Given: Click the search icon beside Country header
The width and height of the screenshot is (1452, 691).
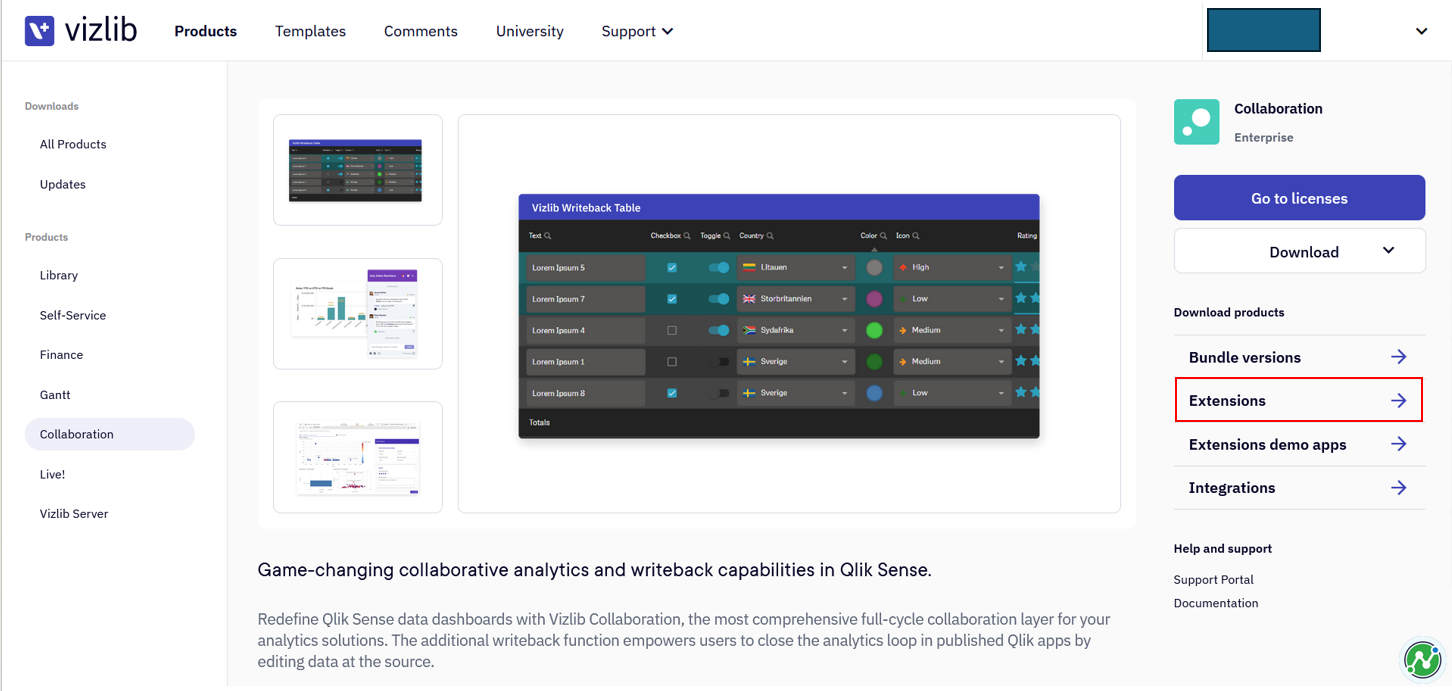Looking at the screenshot, I should click(x=770, y=236).
